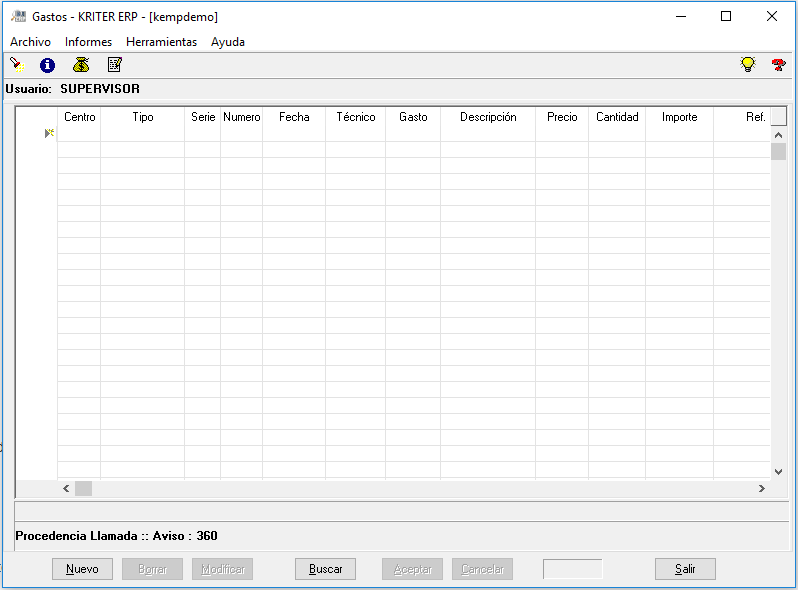Click the yellow light bulb icon
This screenshot has height=590, width=798.
tap(747, 65)
